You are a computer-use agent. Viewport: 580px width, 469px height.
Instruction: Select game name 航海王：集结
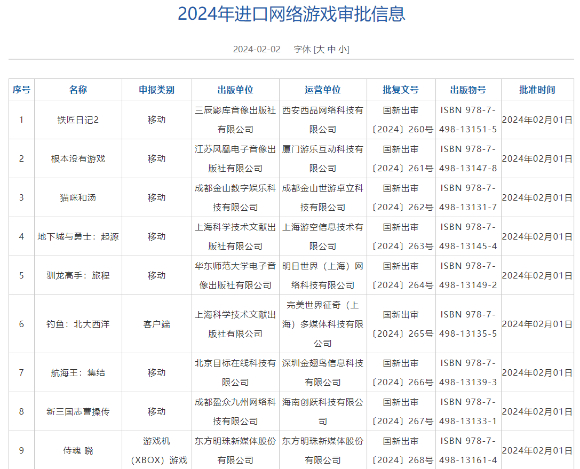(78, 372)
